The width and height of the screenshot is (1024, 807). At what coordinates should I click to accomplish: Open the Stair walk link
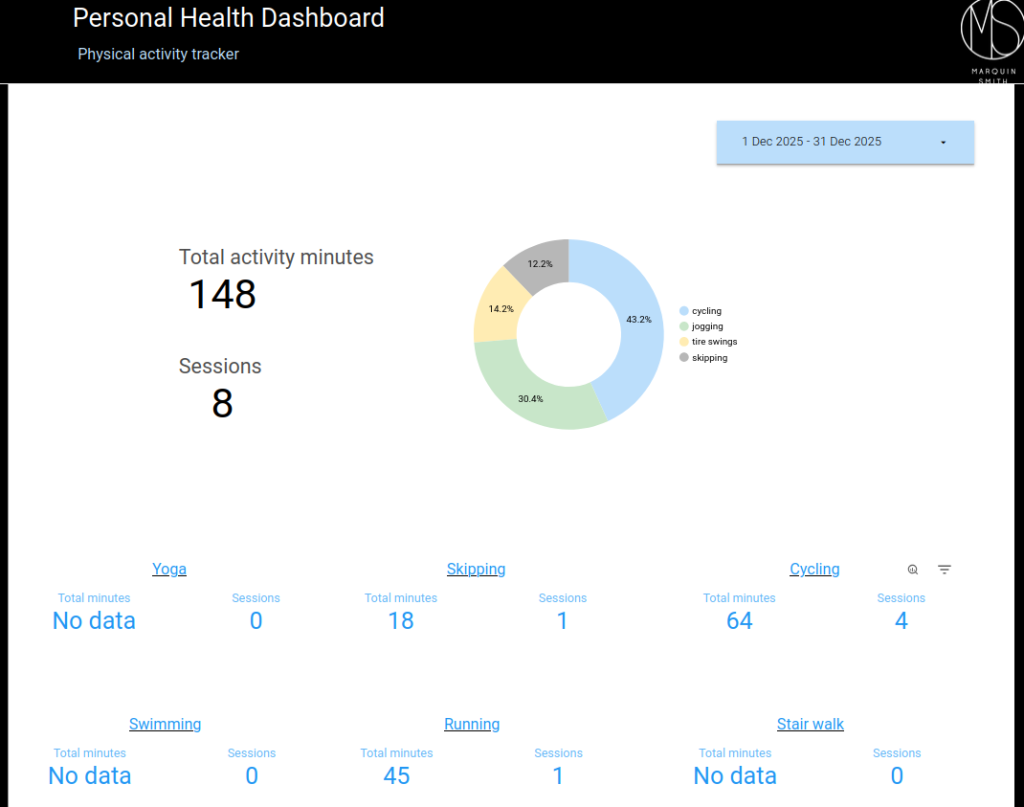click(x=810, y=724)
